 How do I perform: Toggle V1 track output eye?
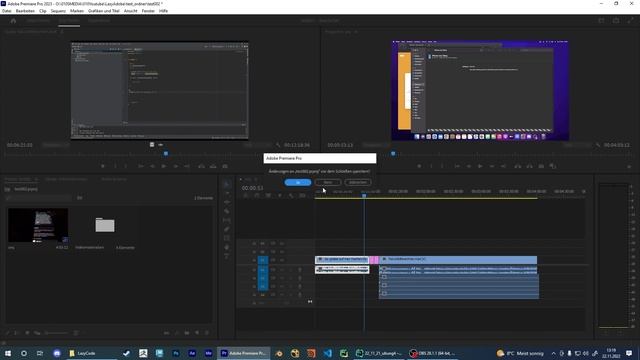(281, 260)
